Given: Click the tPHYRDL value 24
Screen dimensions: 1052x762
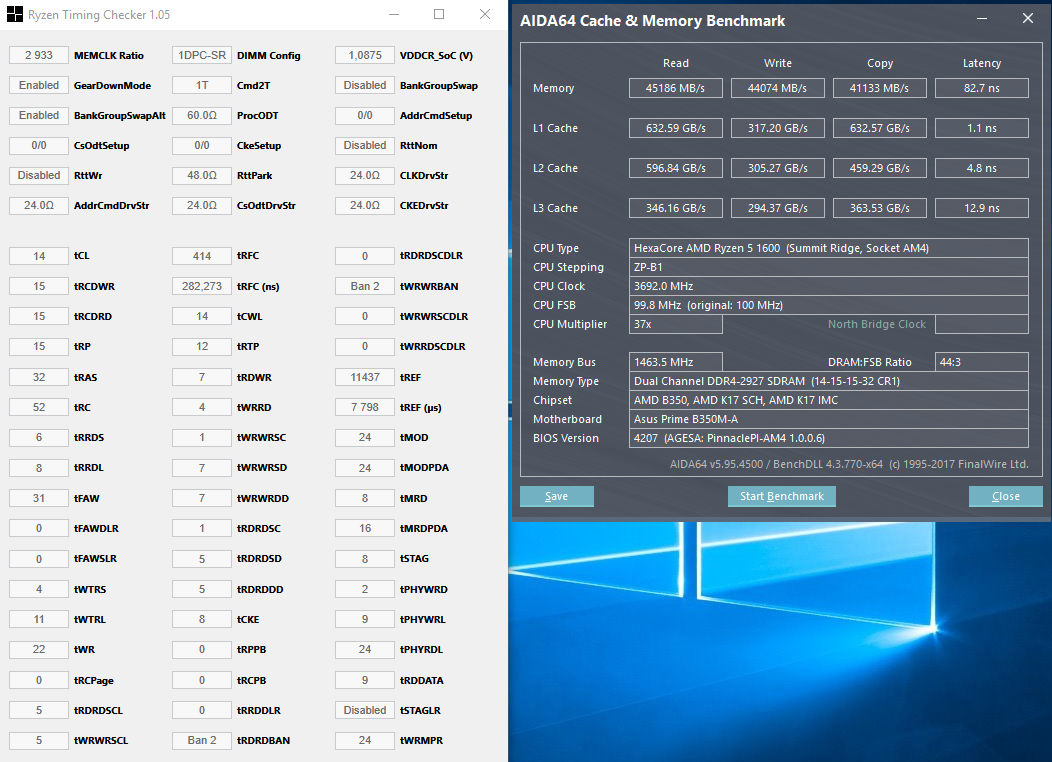Looking at the screenshot, I should (x=365, y=649).
